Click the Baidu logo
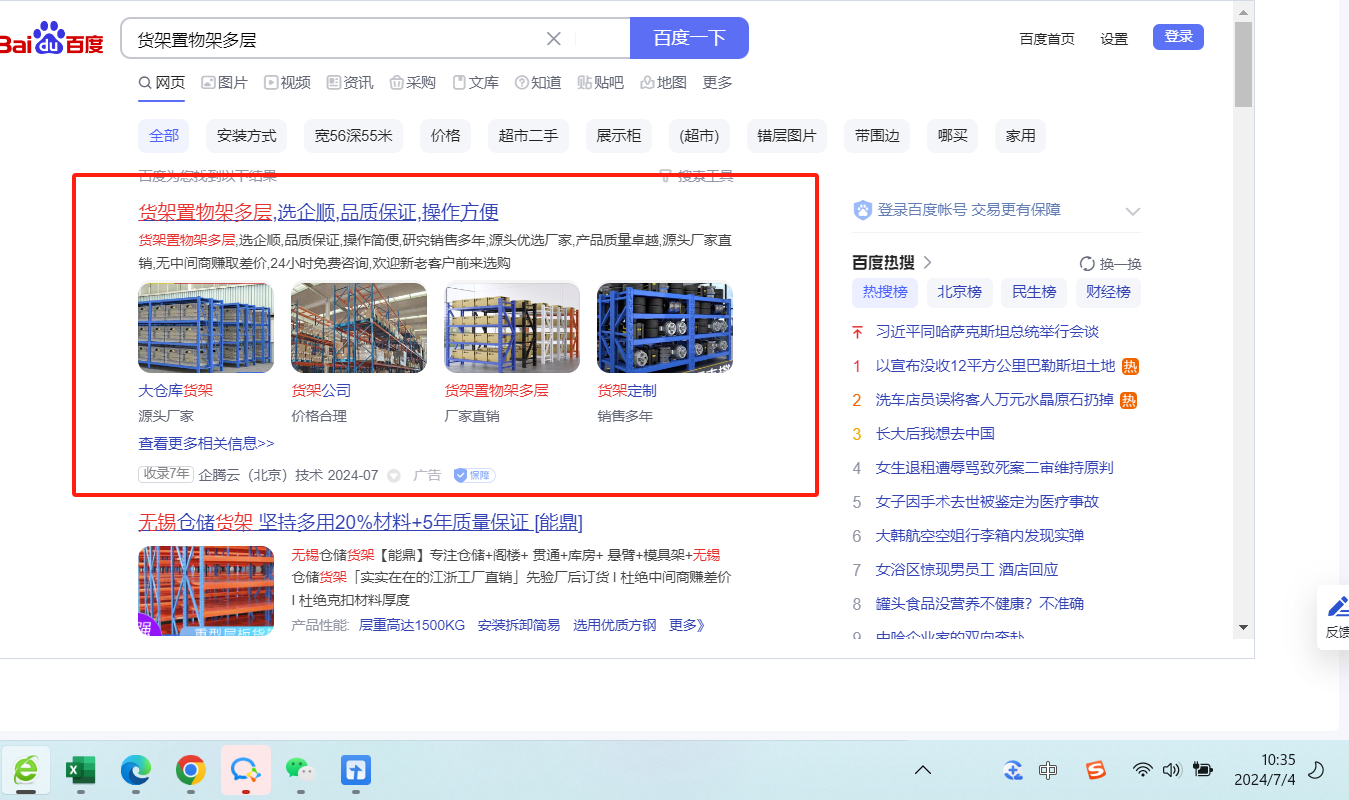The width and height of the screenshot is (1349, 800). [x=51, y=40]
